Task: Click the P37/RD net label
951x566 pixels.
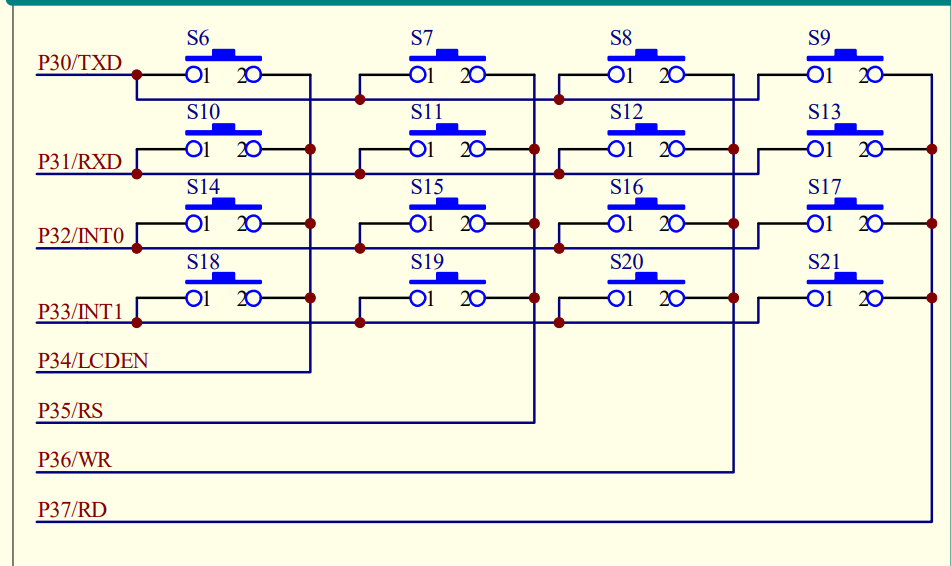Action: point(72,510)
